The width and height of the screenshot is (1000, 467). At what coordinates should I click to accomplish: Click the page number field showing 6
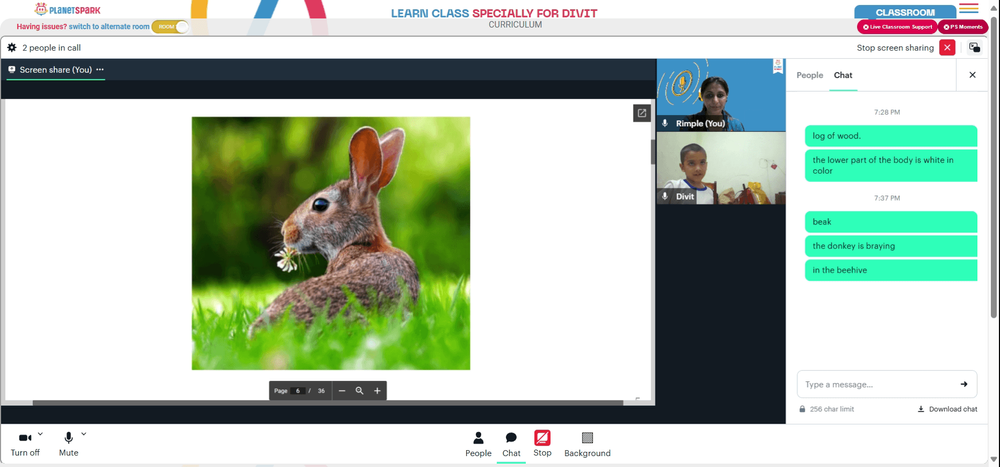pos(298,390)
